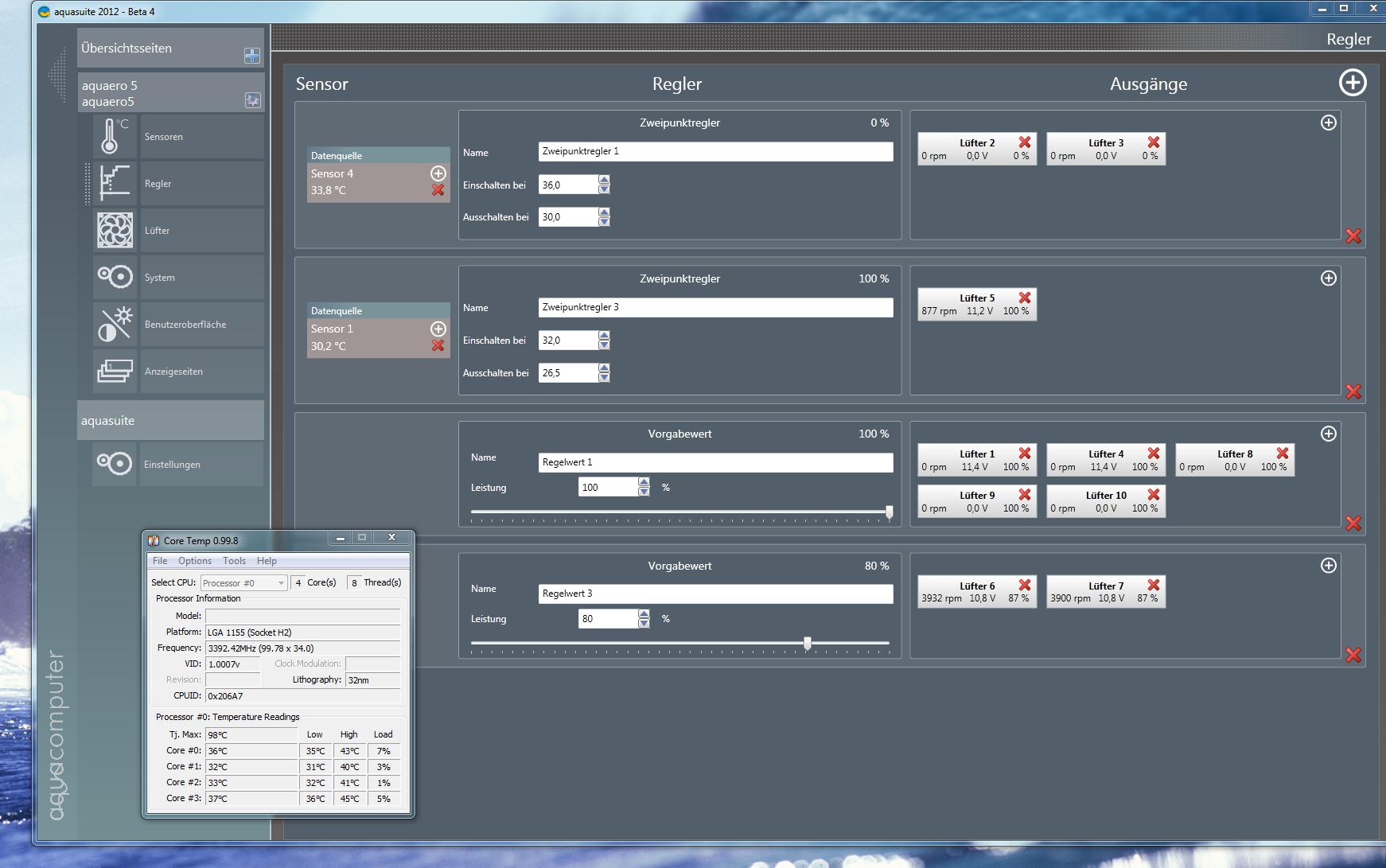Image resolution: width=1386 pixels, height=868 pixels.
Task: Add data source to Sensor 1
Action: point(438,329)
